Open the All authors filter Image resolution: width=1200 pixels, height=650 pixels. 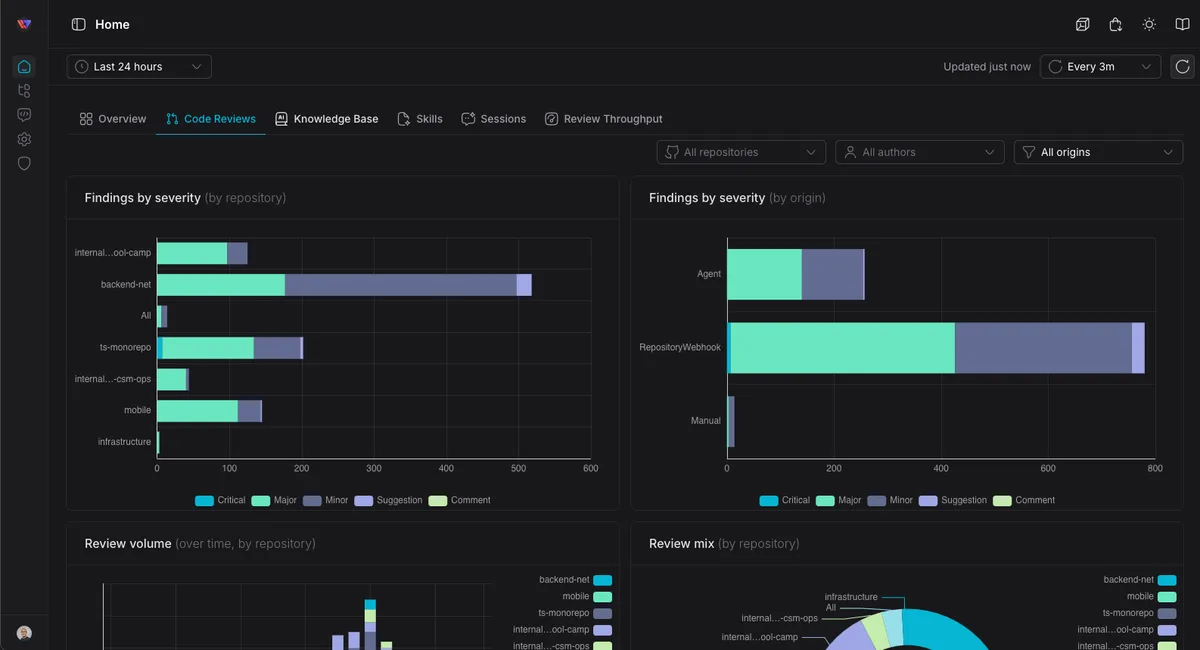[x=920, y=152]
